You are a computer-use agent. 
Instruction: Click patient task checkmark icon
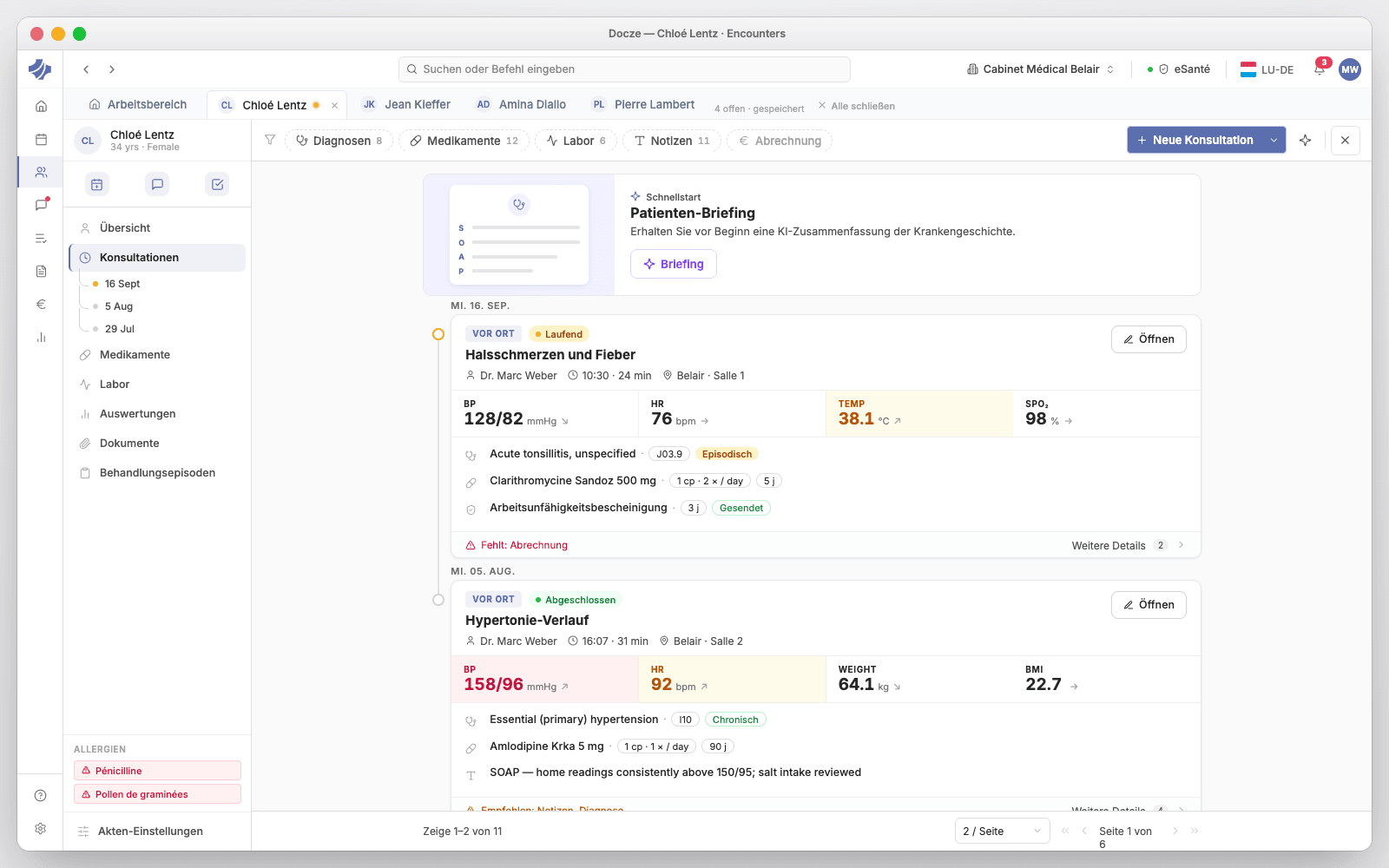click(217, 184)
